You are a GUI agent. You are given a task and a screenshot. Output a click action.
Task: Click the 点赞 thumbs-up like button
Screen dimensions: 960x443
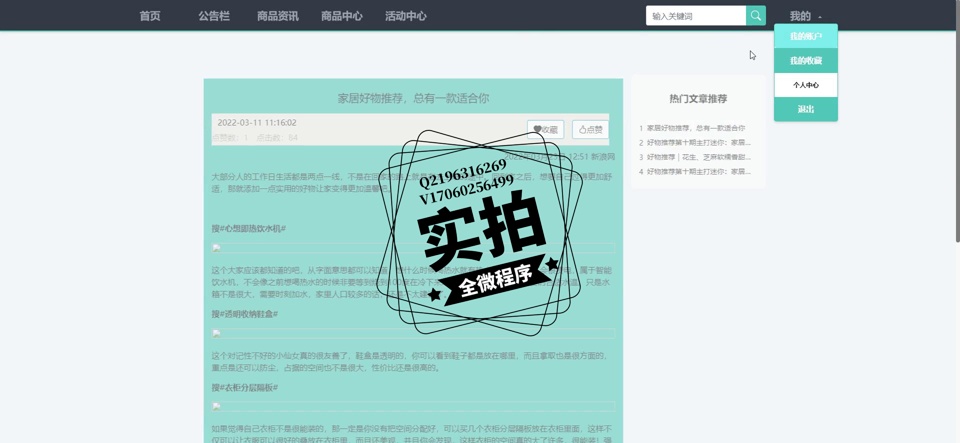click(590, 129)
